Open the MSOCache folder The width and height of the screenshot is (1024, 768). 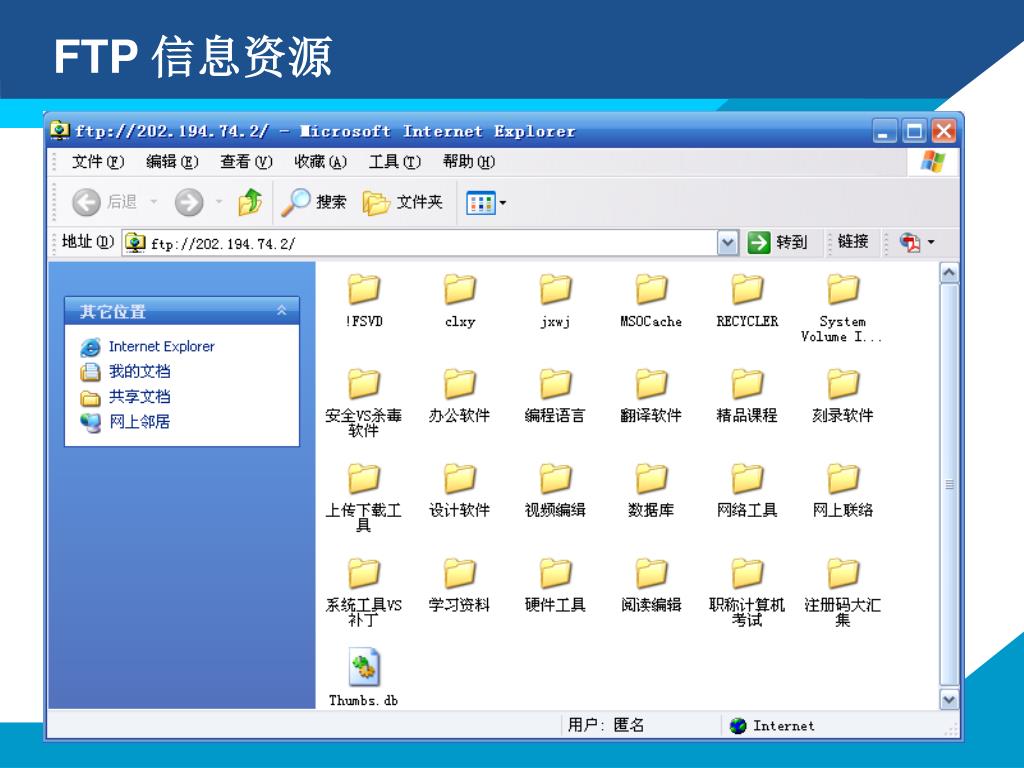(651, 300)
